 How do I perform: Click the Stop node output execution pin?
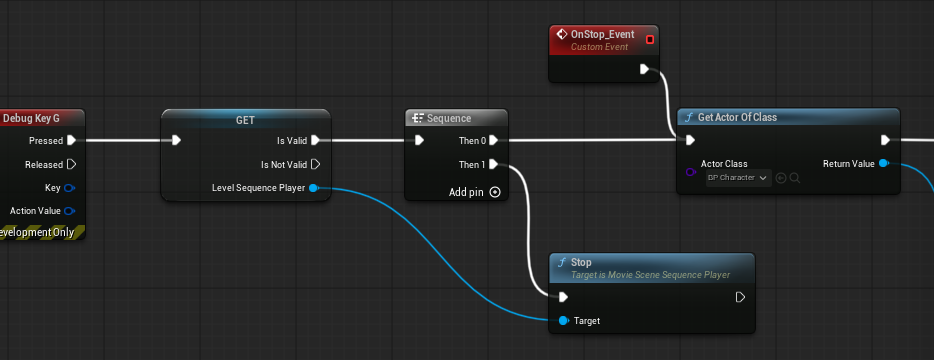coord(740,297)
